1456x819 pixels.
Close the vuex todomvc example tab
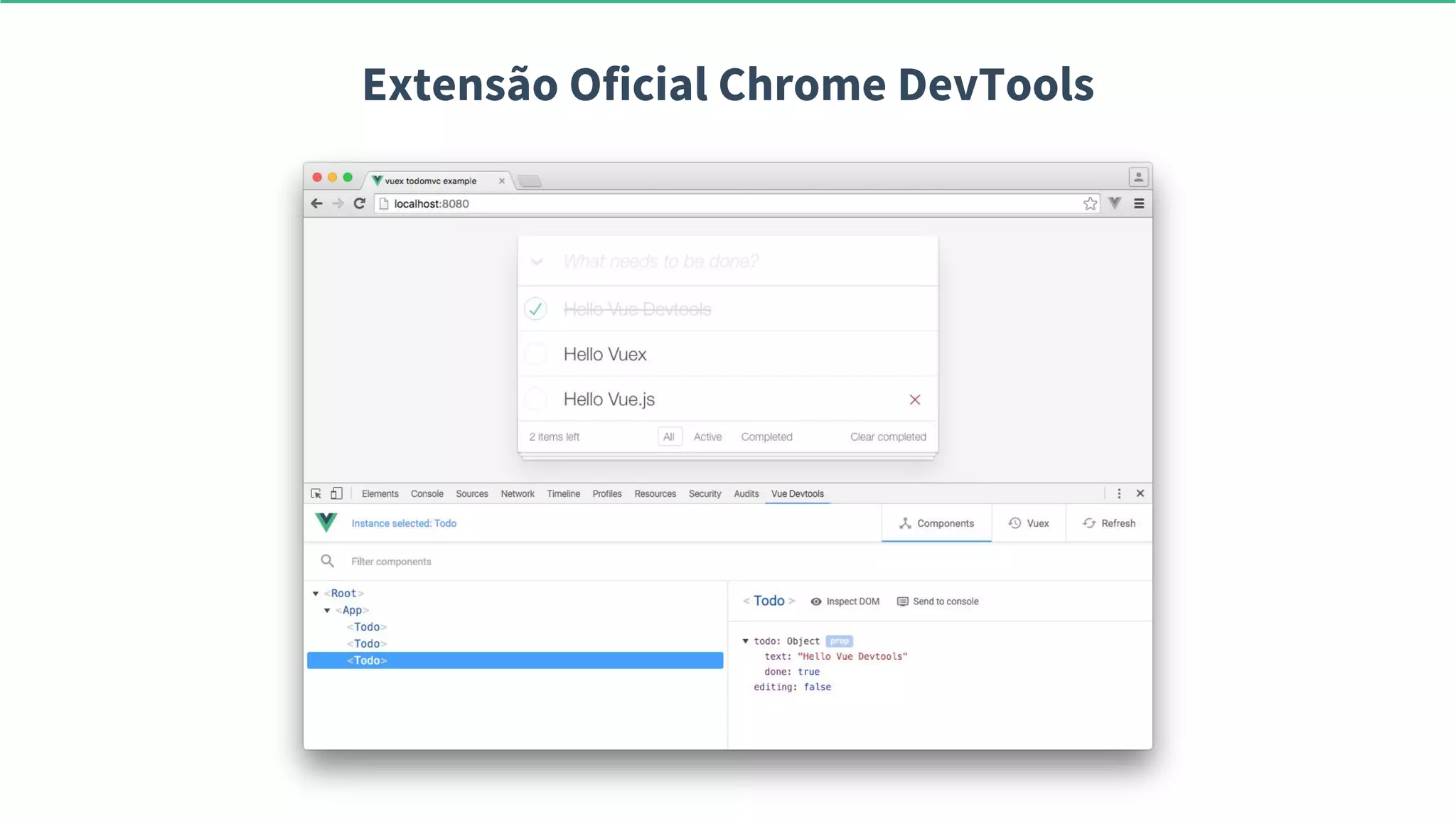tap(502, 181)
